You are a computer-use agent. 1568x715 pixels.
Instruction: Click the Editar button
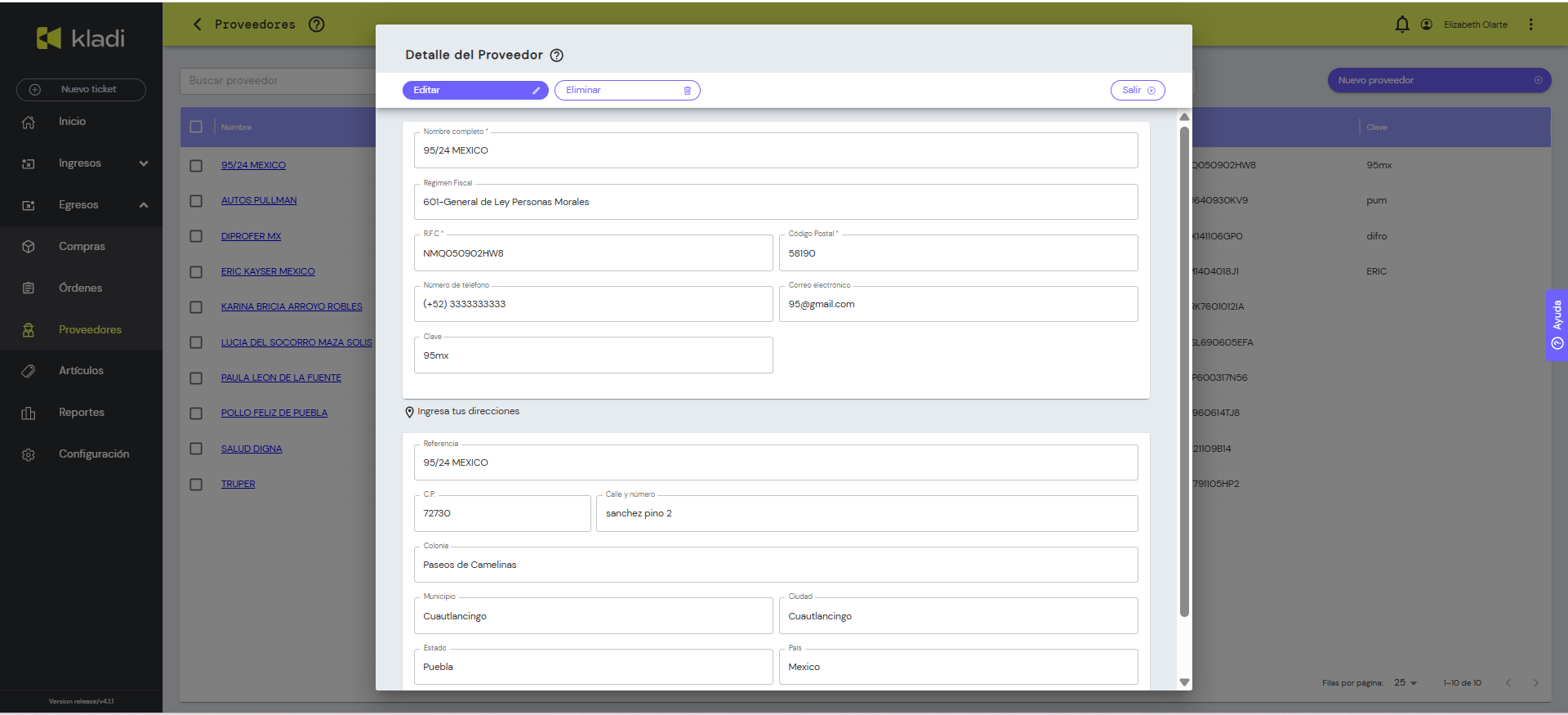(x=475, y=91)
